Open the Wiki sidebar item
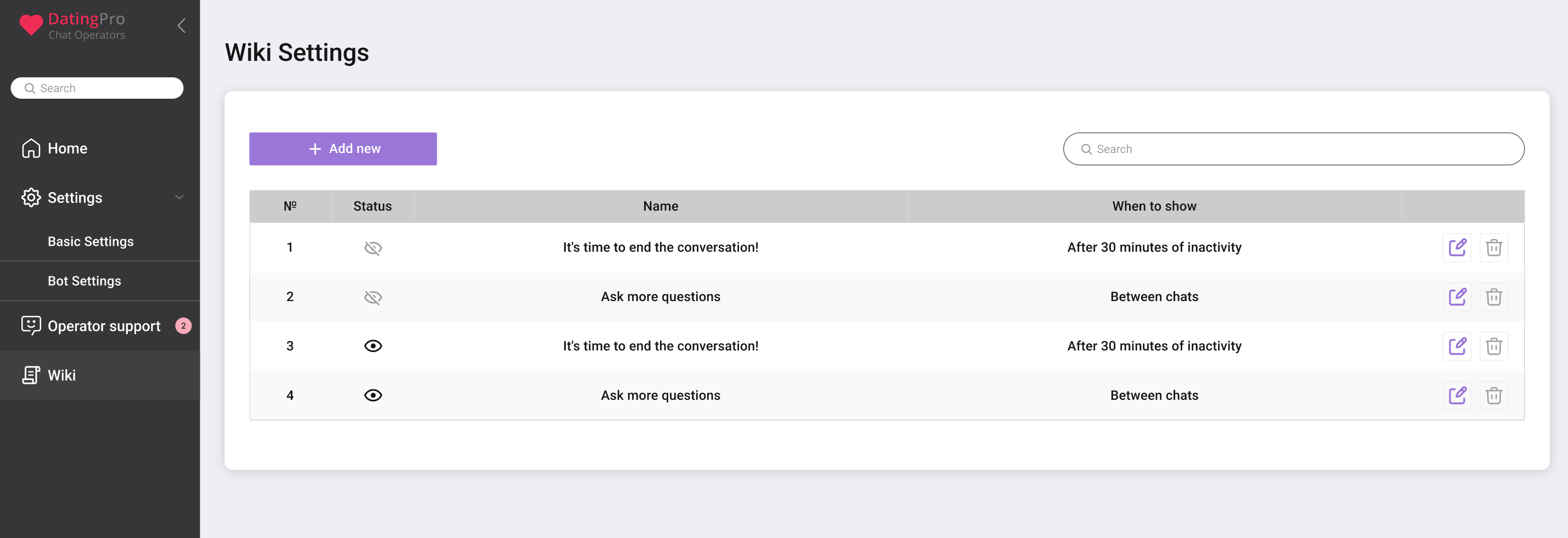 click(61, 375)
